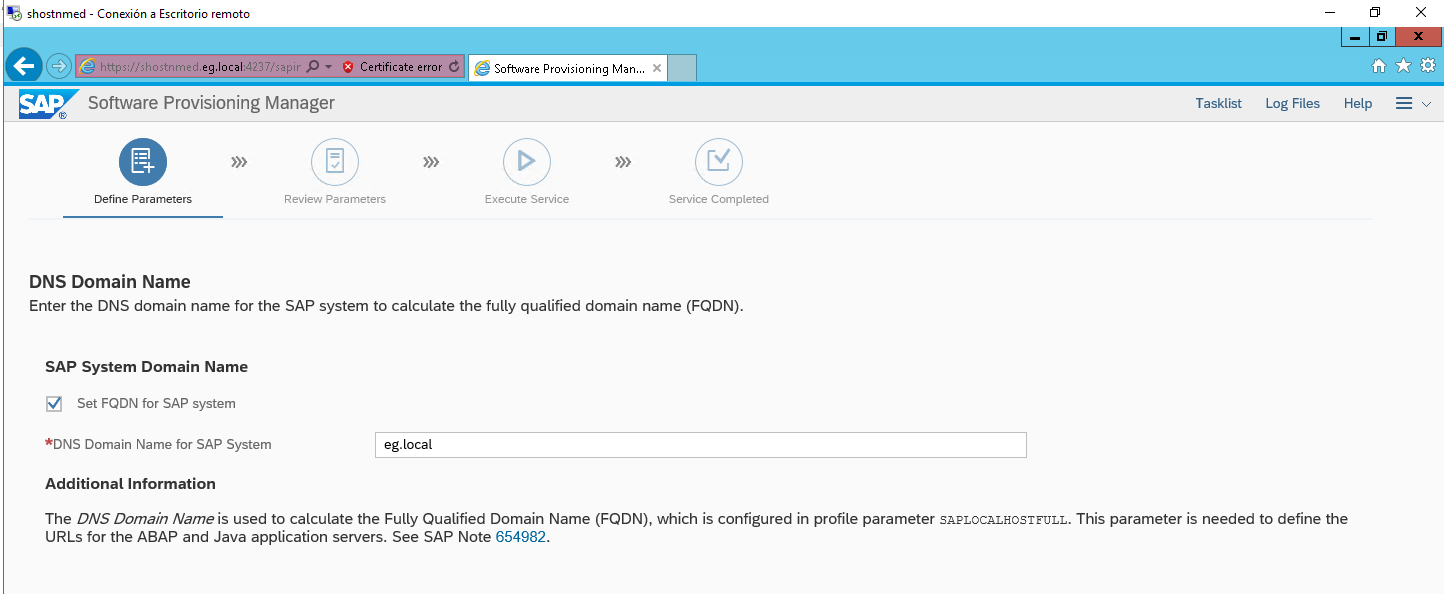Screen dimensions: 1444x594
Task: Open the address bar dropdown arrow
Action: [x=328, y=67]
